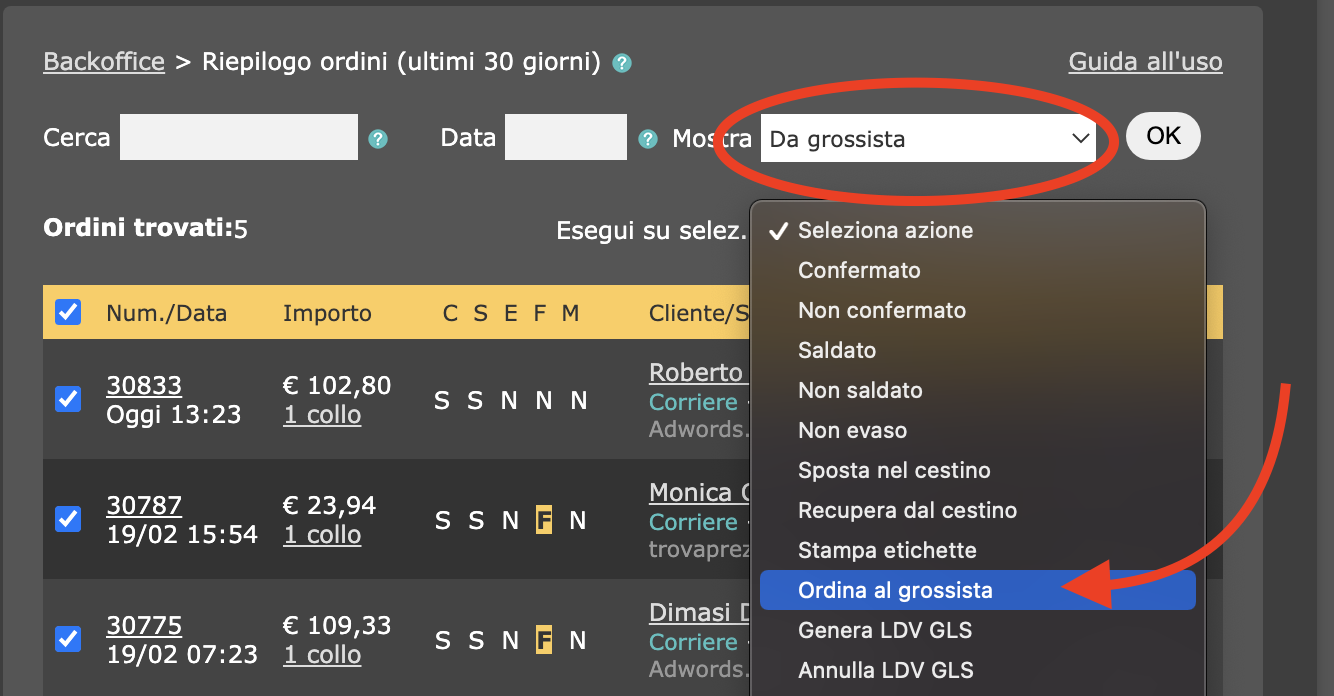Uncheck order 30775's selection checkbox
The height and width of the screenshot is (696, 1334).
(67, 640)
